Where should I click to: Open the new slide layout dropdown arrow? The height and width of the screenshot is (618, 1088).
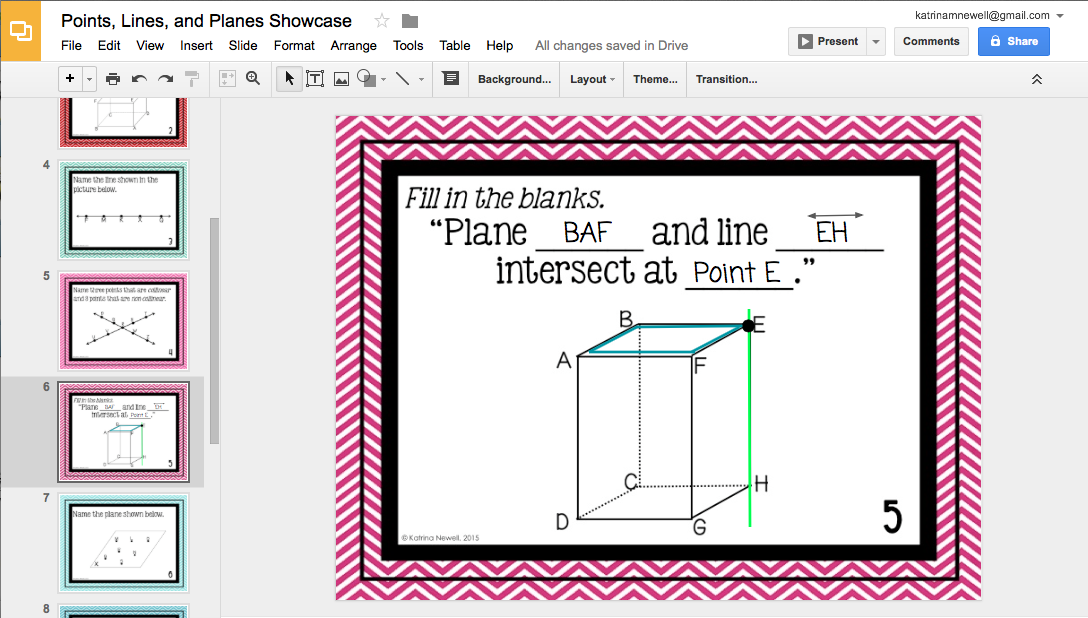coord(90,79)
